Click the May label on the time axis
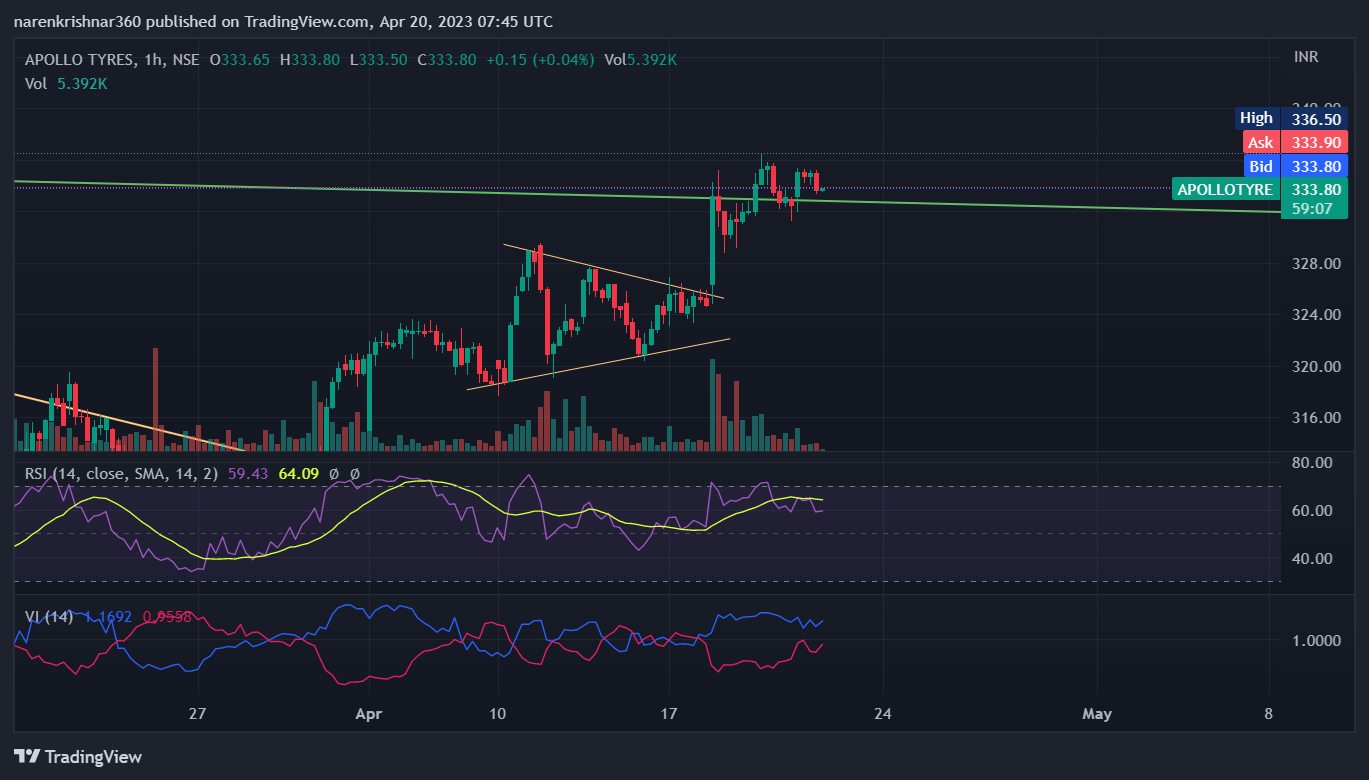 point(1097,714)
